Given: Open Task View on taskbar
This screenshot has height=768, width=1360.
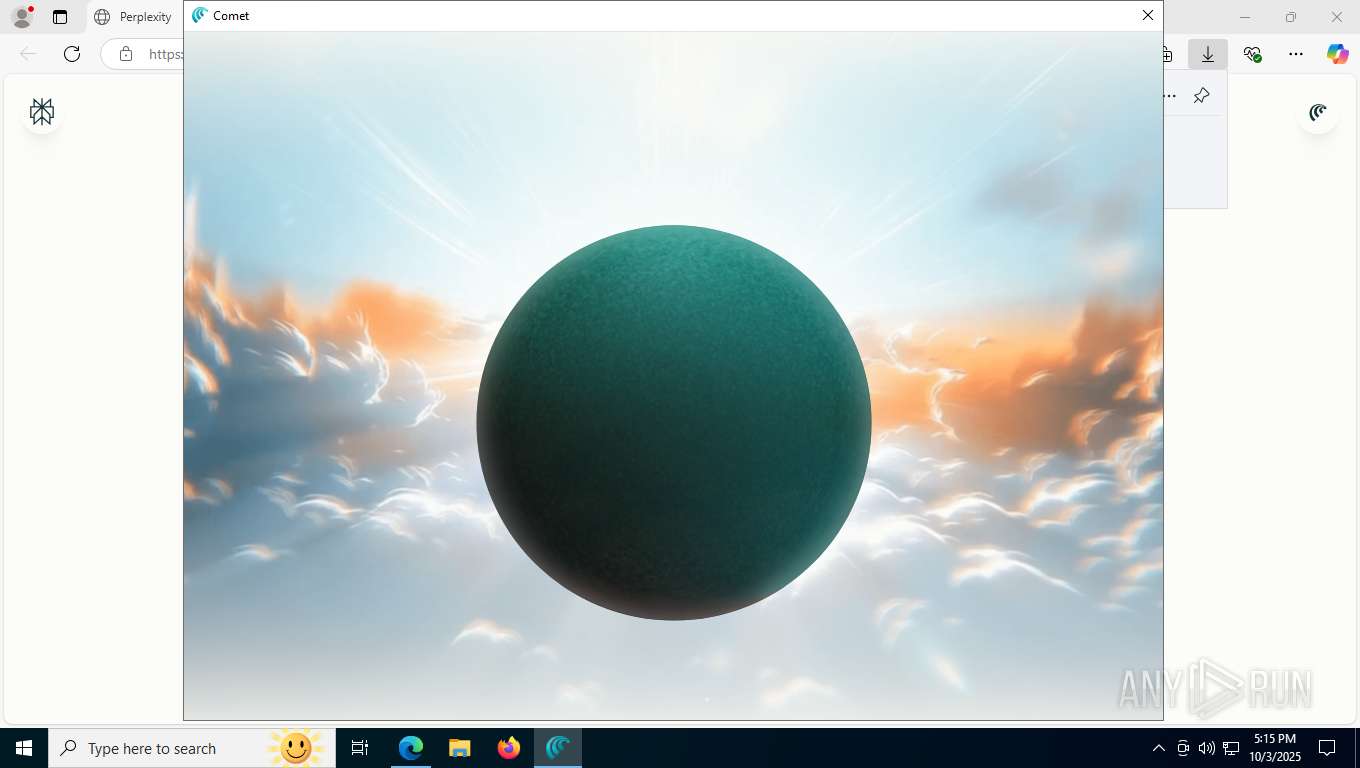Looking at the screenshot, I should [x=360, y=748].
